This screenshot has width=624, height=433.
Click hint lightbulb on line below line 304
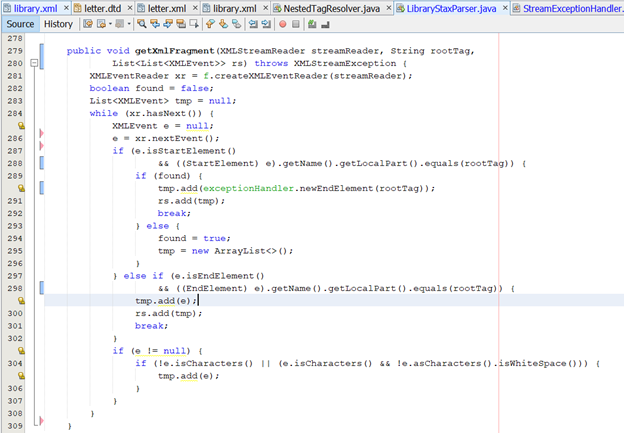(x=21, y=376)
